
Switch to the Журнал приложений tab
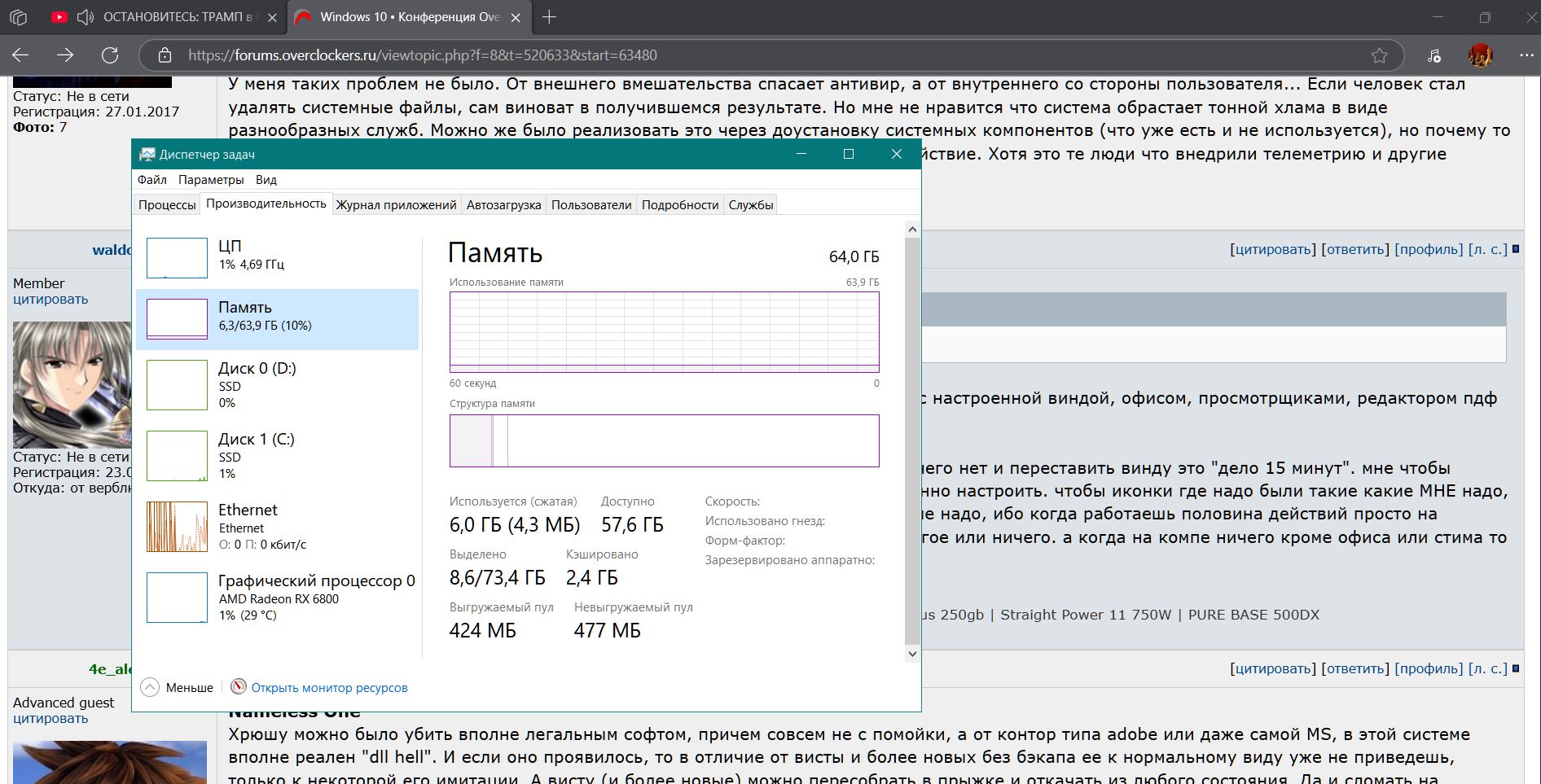(397, 205)
